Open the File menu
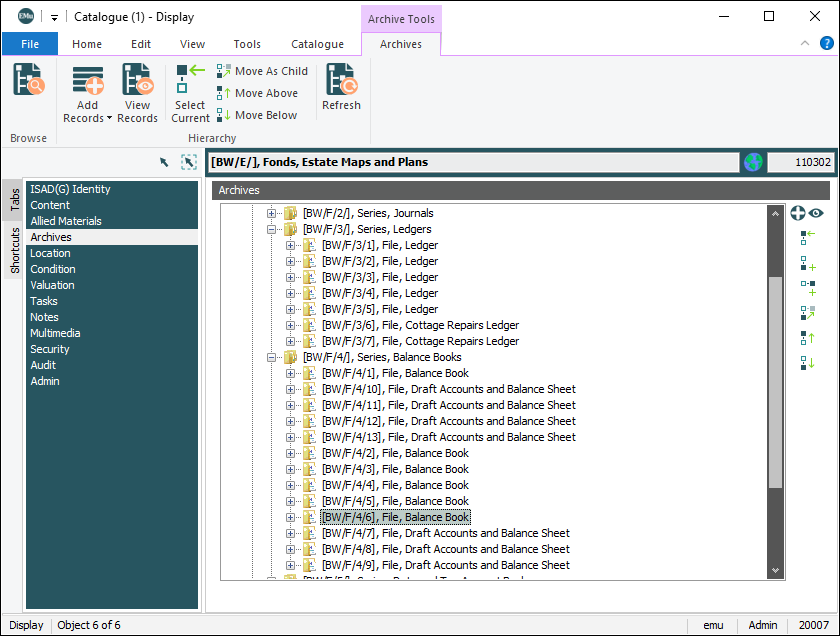Image resolution: width=840 pixels, height=636 pixels. 30,44
